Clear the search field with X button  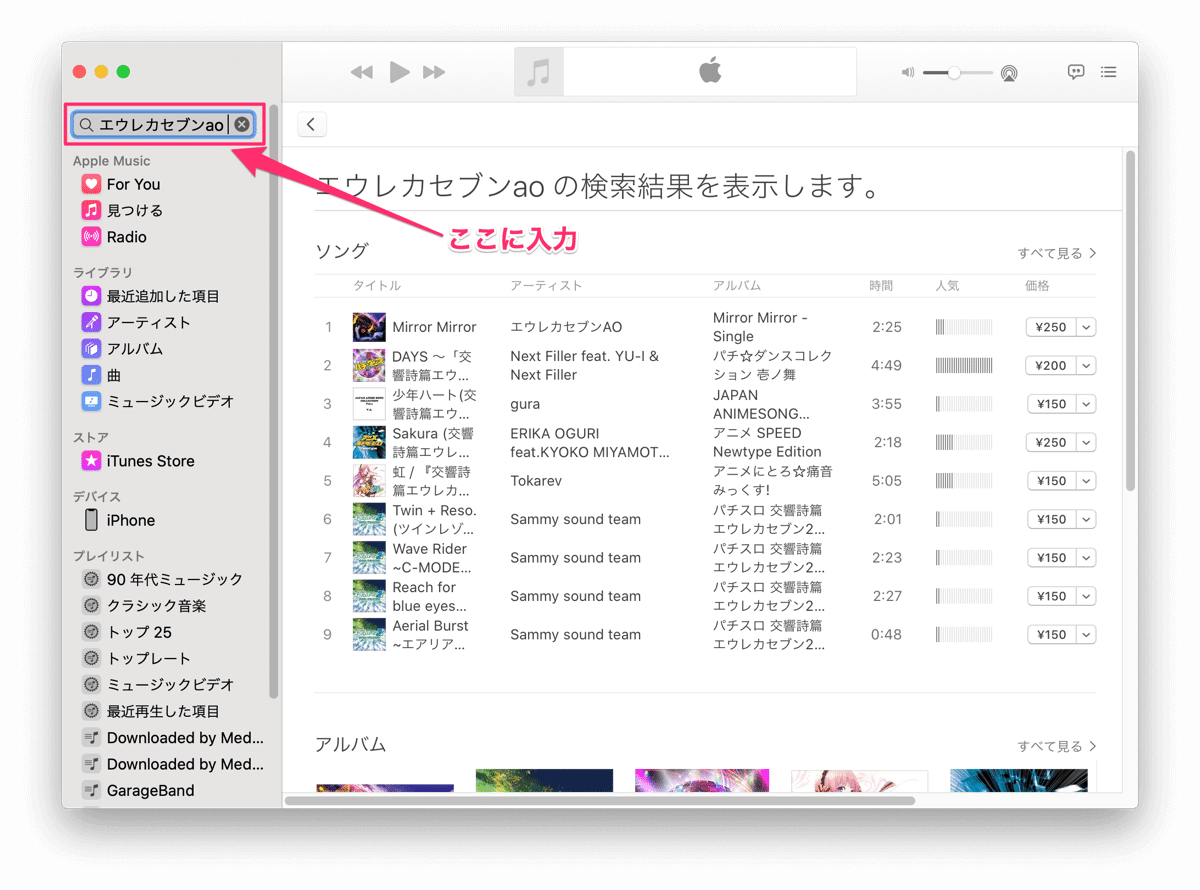(241, 125)
